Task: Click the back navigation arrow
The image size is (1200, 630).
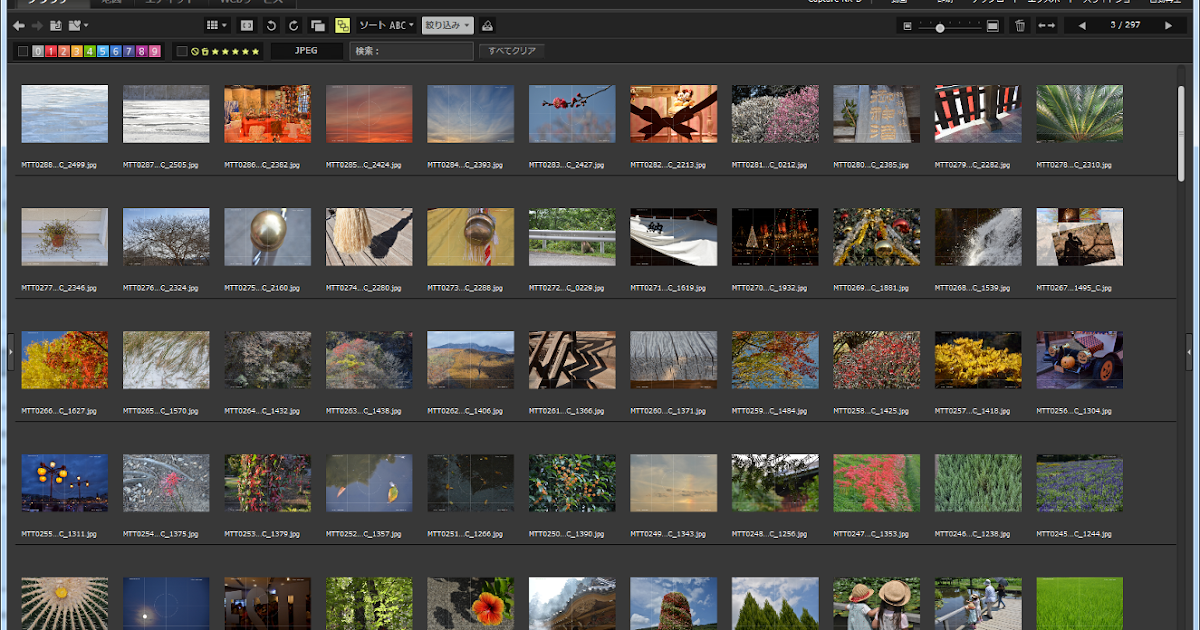Action: click(x=18, y=25)
